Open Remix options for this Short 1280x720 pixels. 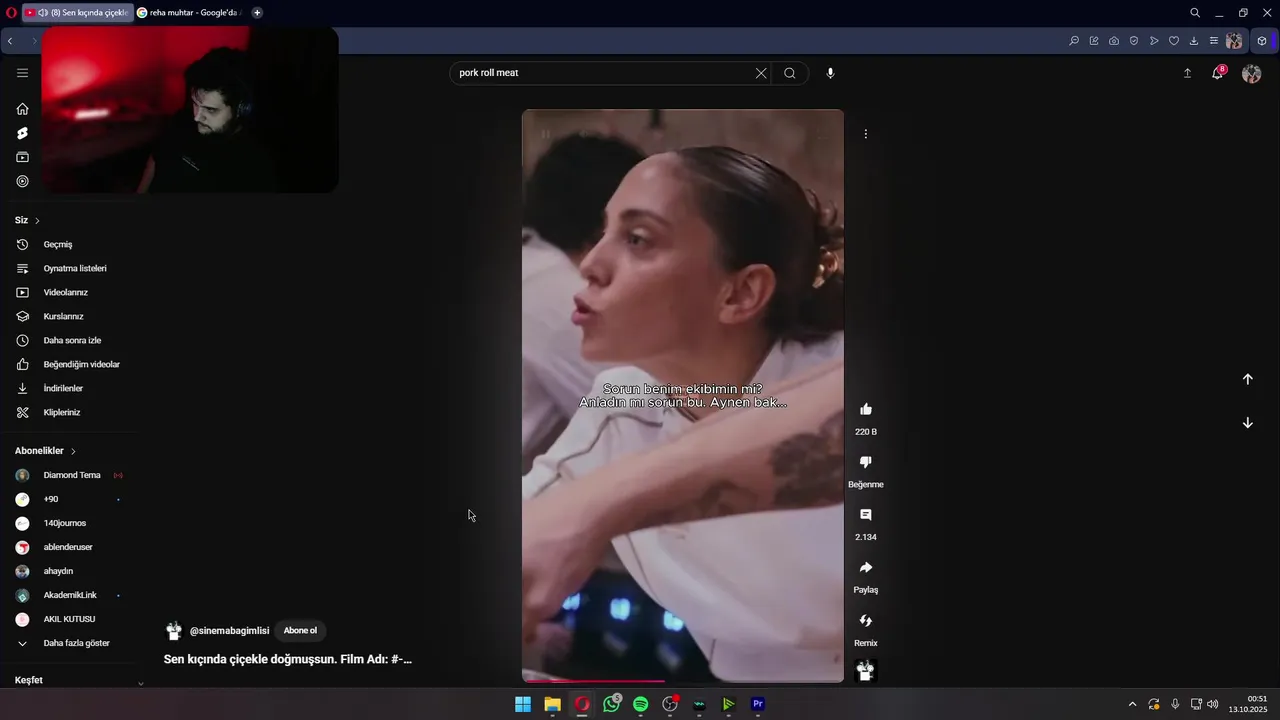pyautogui.click(x=866, y=621)
